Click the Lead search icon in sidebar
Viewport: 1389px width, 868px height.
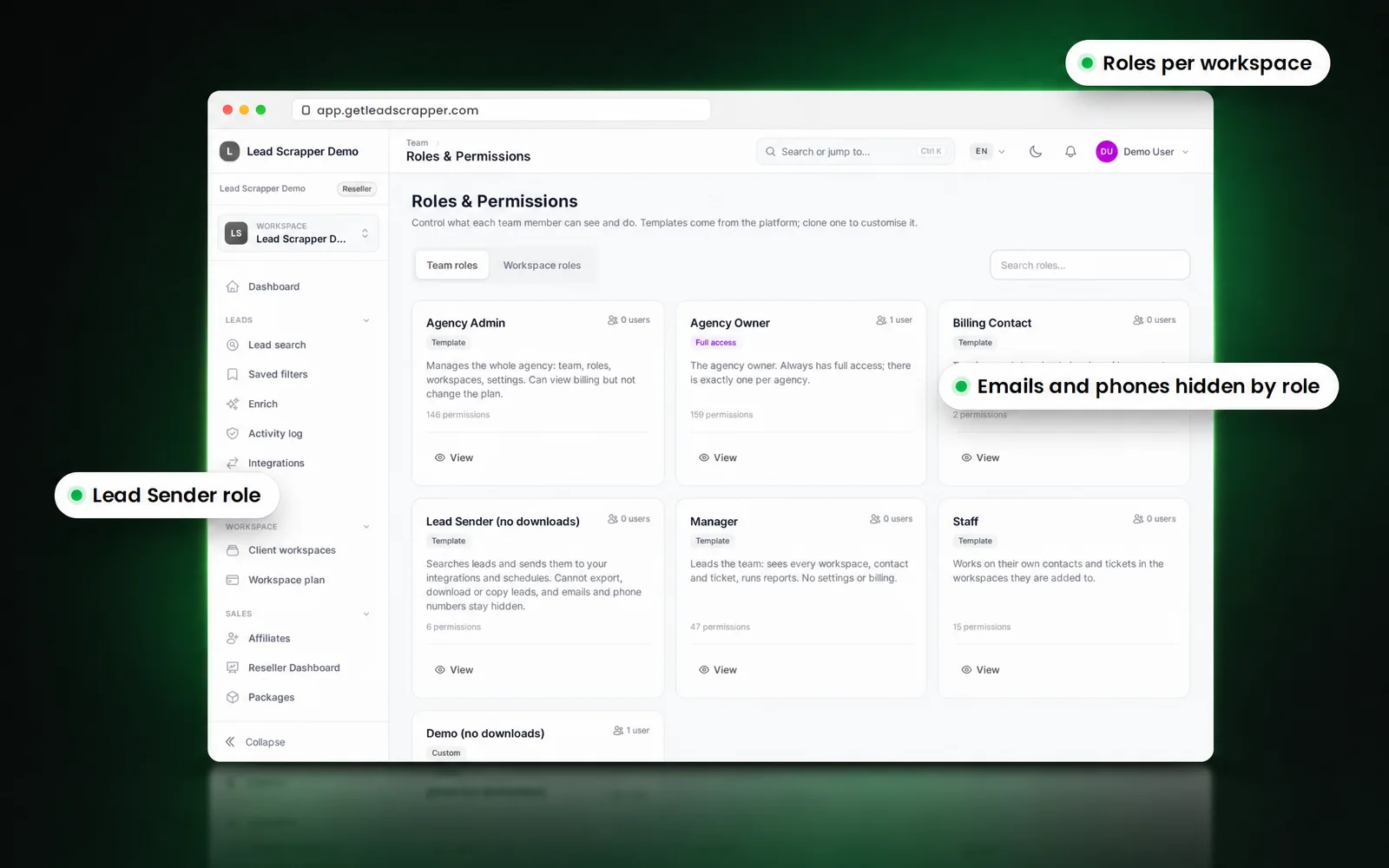[232, 345]
